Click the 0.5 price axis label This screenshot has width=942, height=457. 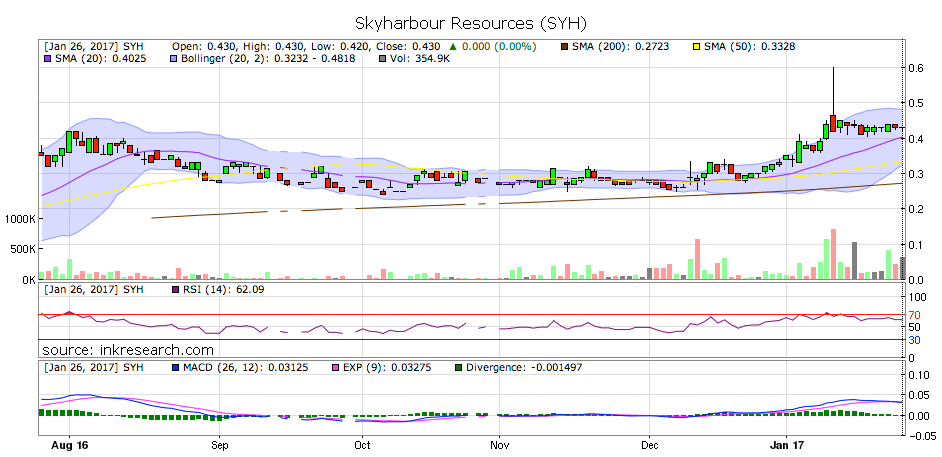coord(914,103)
